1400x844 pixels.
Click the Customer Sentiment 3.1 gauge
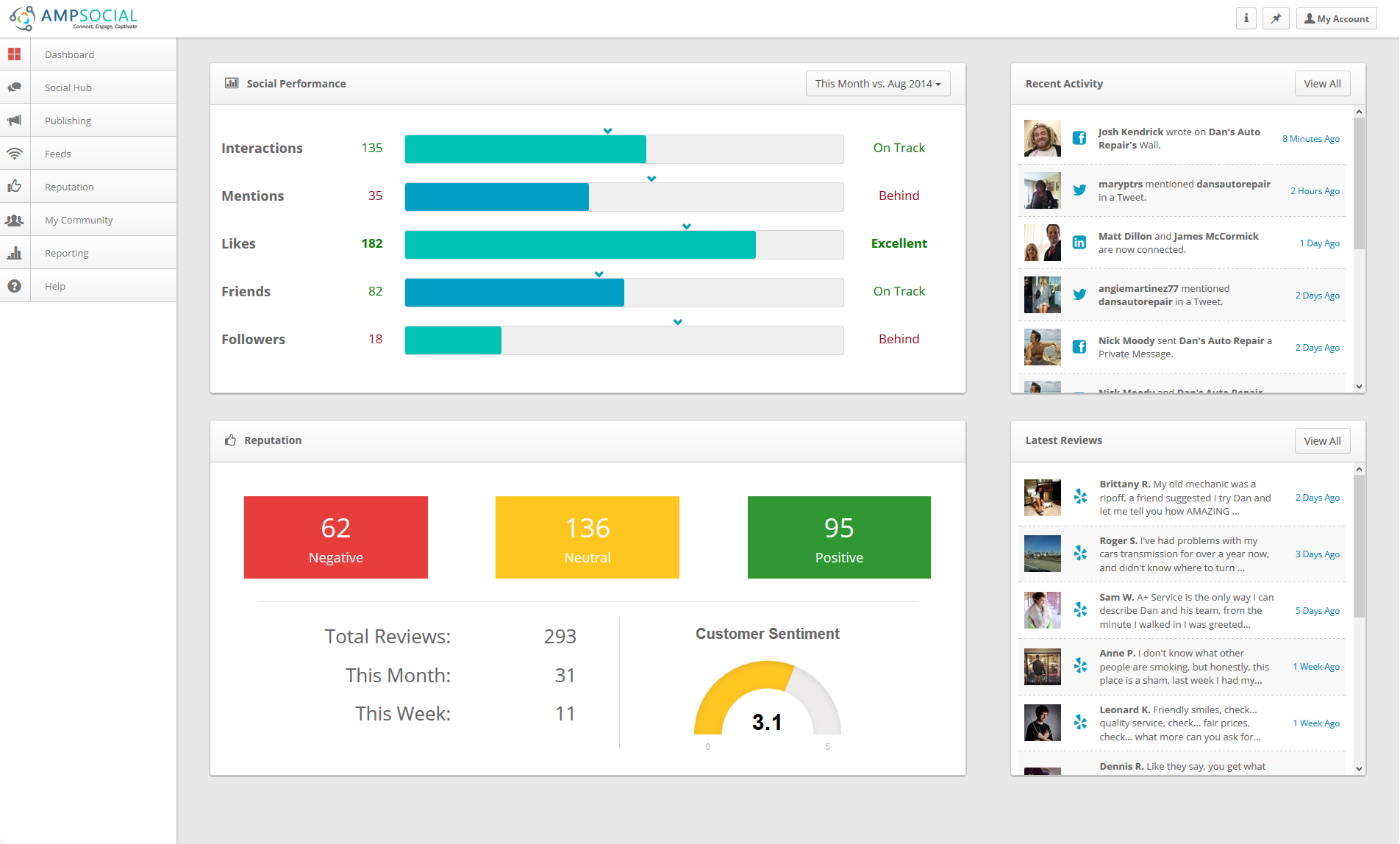pos(768,698)
